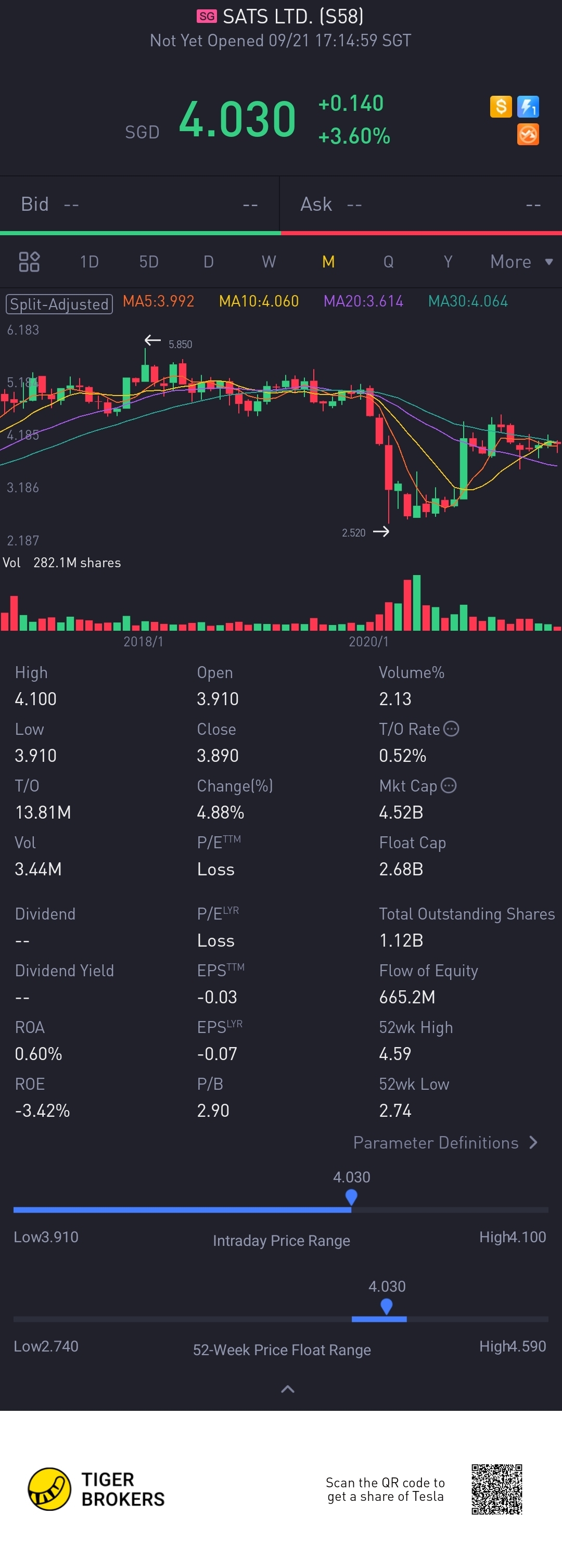562x1568 pixels.
Task: Open Parameter Definitions arrow
Action: (x=533, y=1142)
